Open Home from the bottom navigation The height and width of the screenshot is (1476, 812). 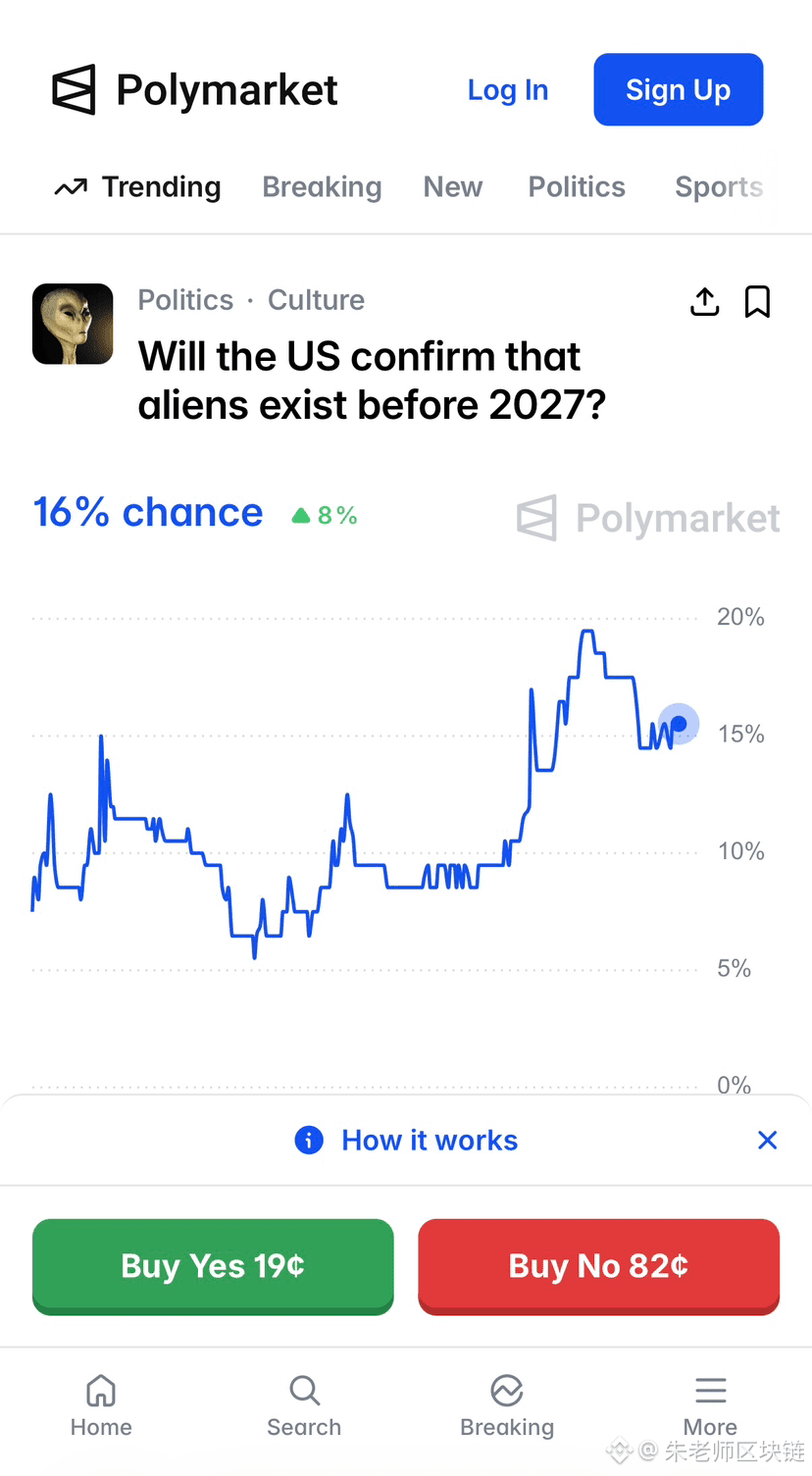coord(101,1405)
